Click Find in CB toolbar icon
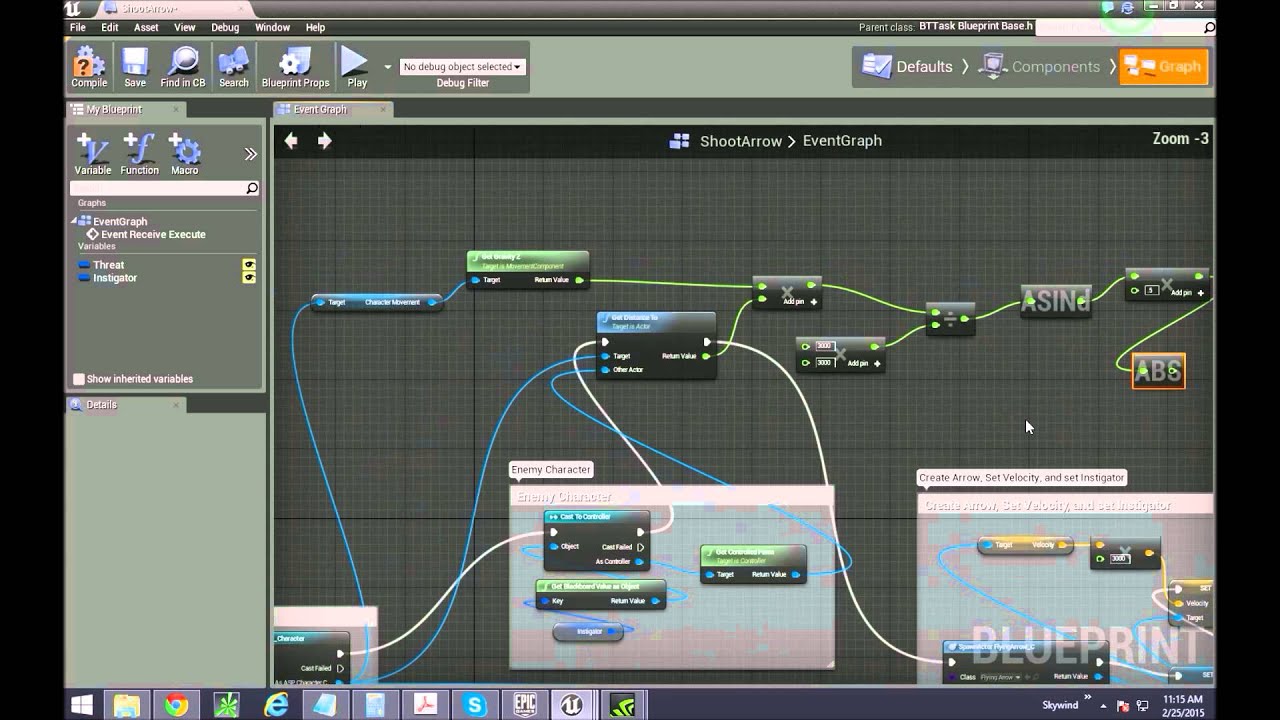The image size is (1280, 720). coord(183,67)
